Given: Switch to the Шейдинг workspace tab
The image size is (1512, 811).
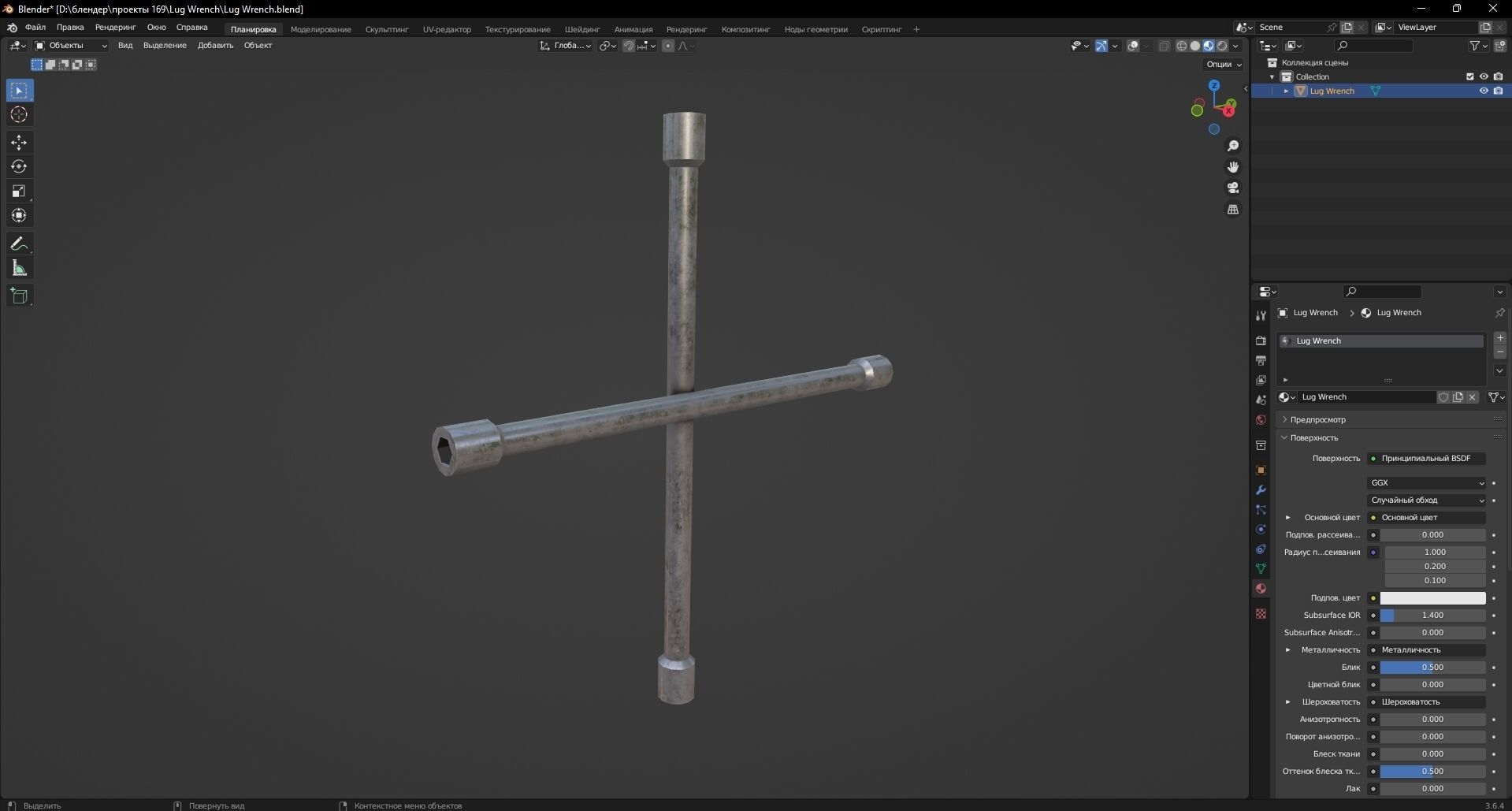Looking at the screenshot, I should click(581, 29).
